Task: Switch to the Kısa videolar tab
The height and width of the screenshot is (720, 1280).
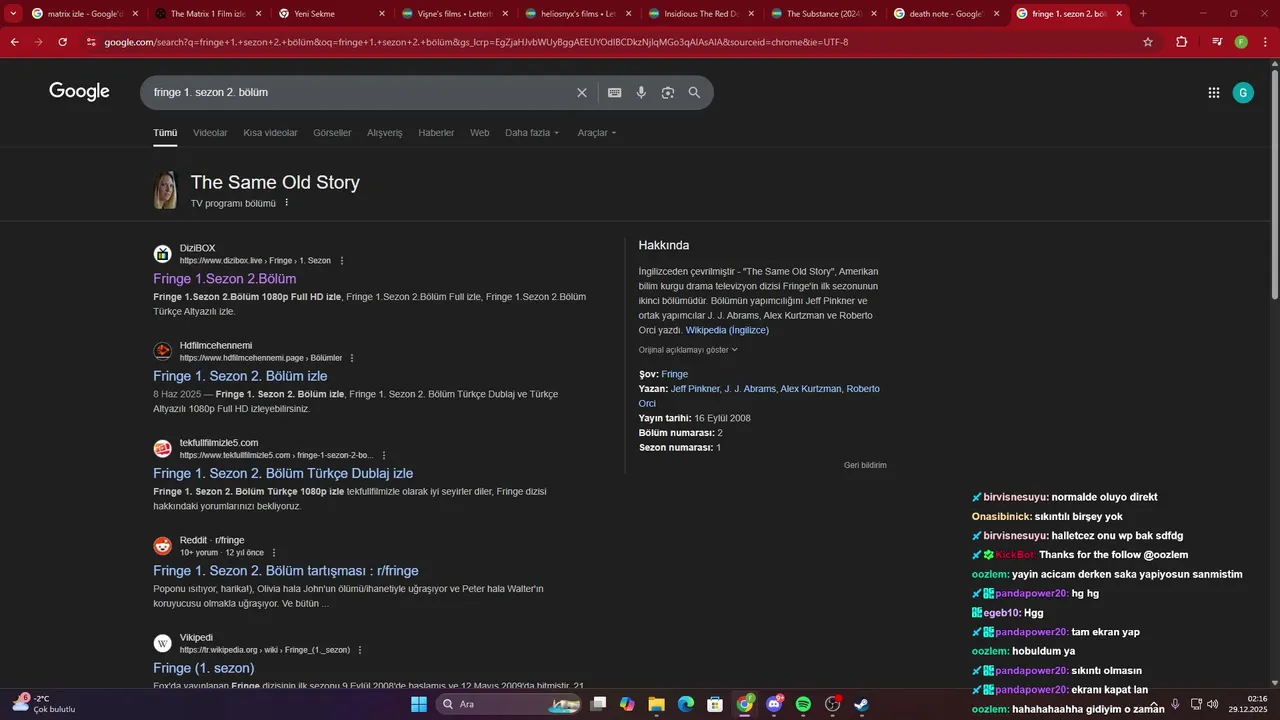Action: tap(270, 133)
